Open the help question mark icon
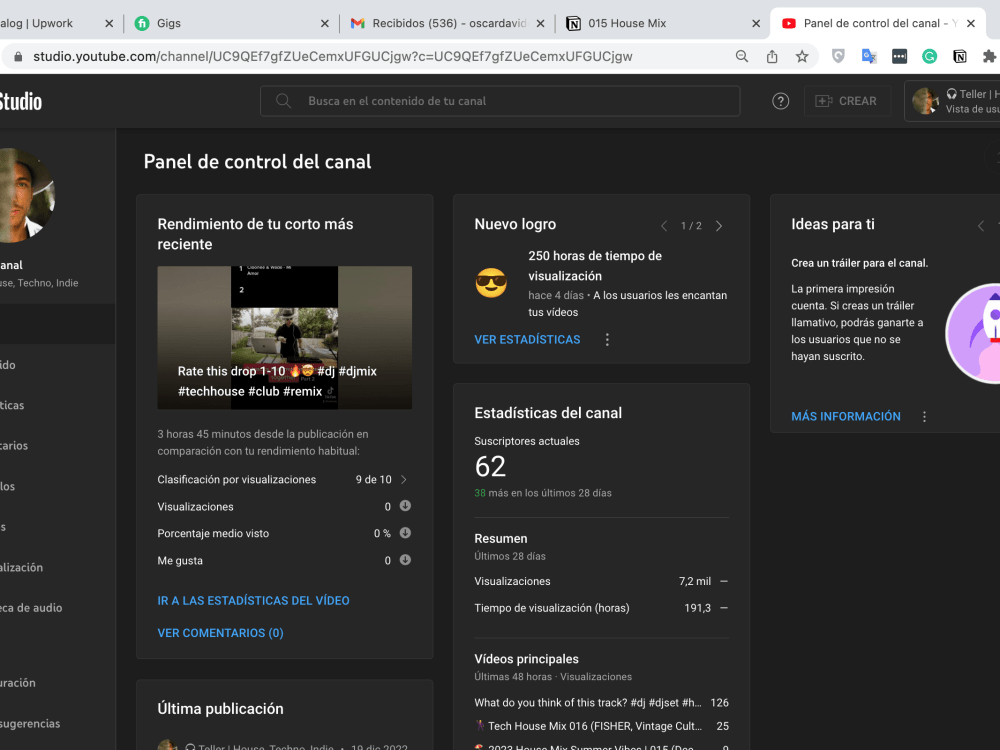Image resolution: width=1000 pixels, height=750 pixels. (x=781, y=101)
